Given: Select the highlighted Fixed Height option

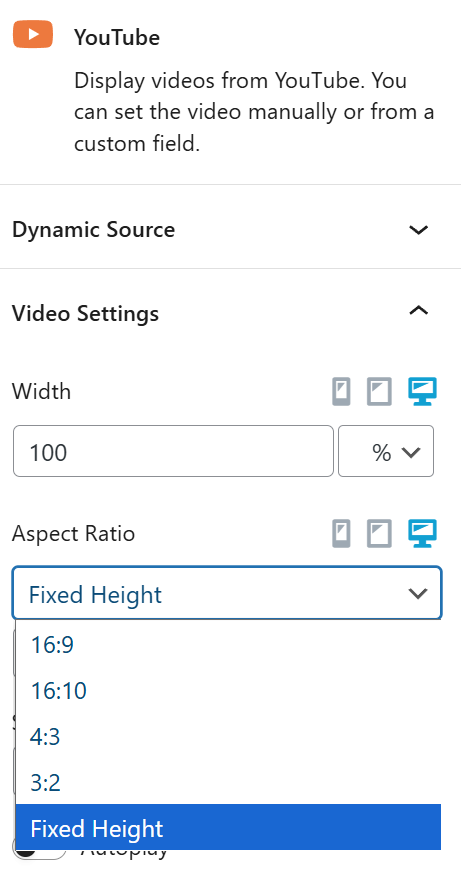Looking at the screenshot, I should (x=228, y=827).
